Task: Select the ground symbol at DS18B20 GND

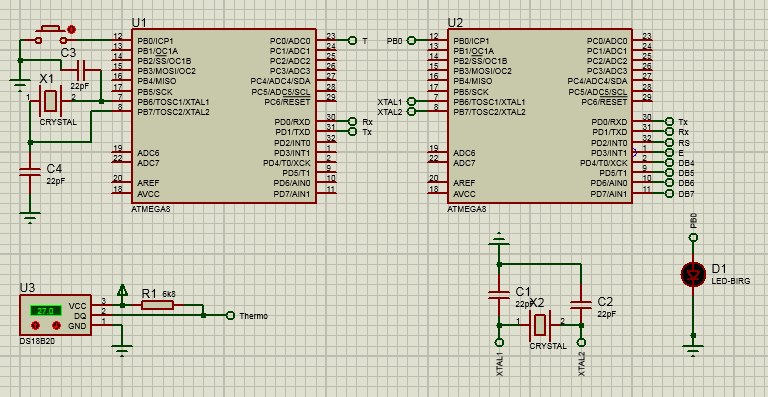Action: 122,350
